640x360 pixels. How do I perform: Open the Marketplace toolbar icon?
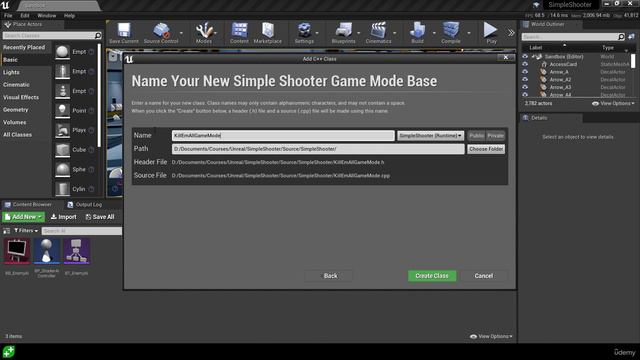click(x=268, y=33)
